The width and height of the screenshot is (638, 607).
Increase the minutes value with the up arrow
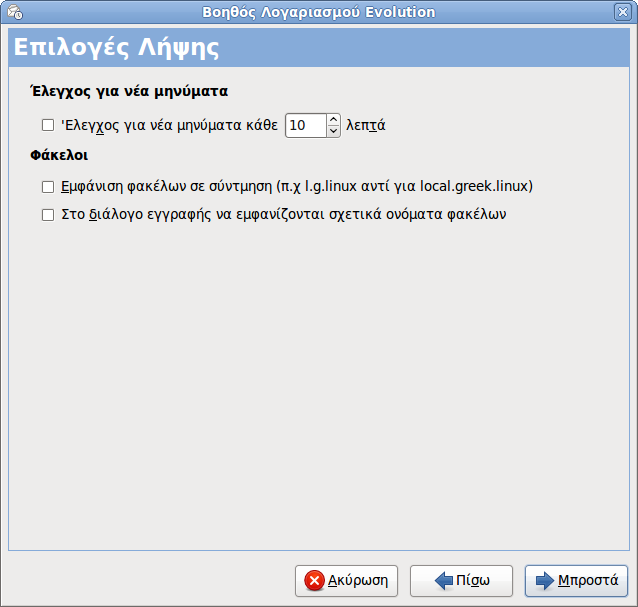[x=333, y=120]
